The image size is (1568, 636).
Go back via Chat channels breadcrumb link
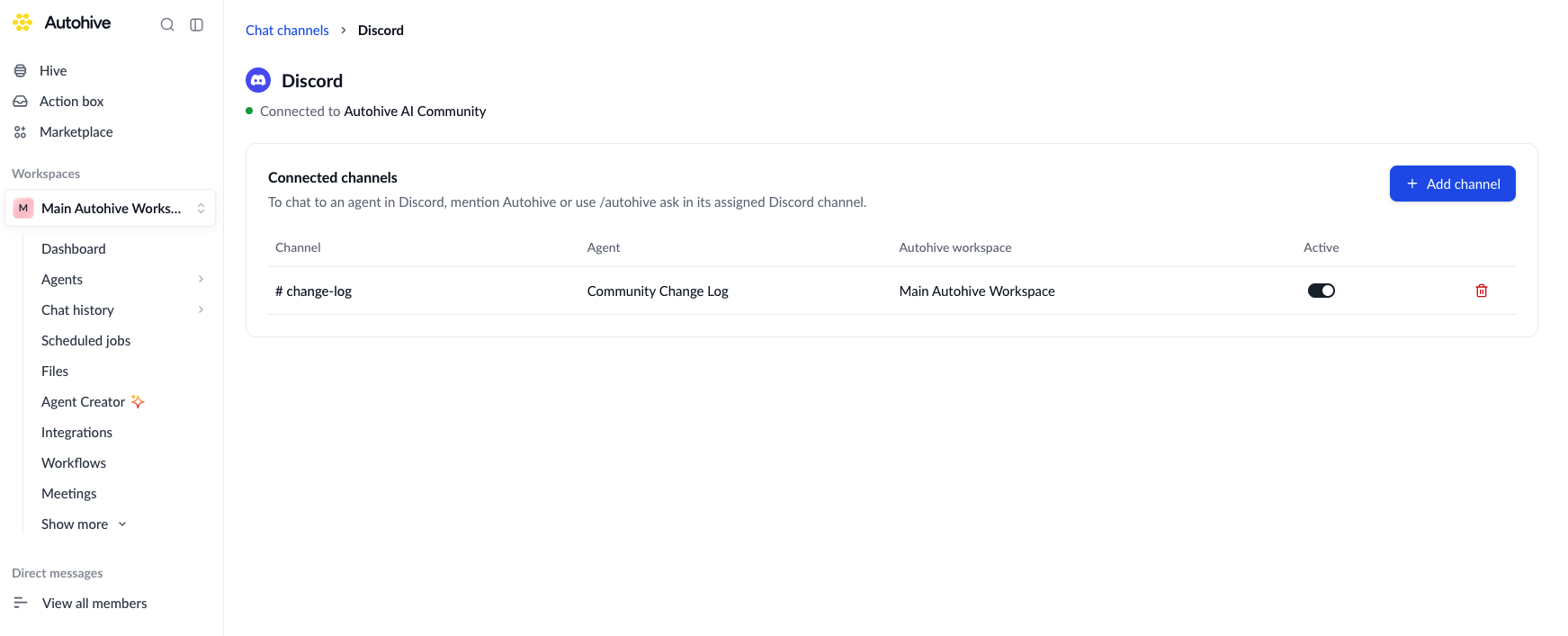coord(287,31)
